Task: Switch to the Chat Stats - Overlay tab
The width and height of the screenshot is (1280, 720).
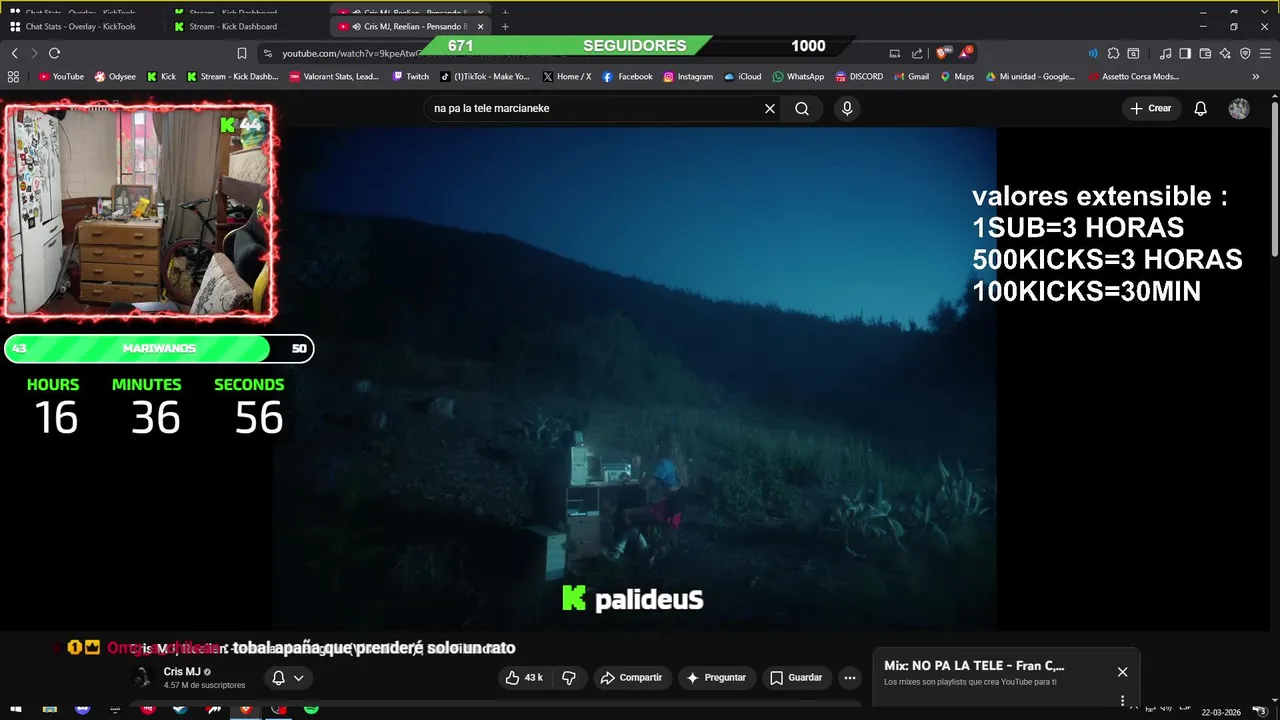Action: pos(80,26)
